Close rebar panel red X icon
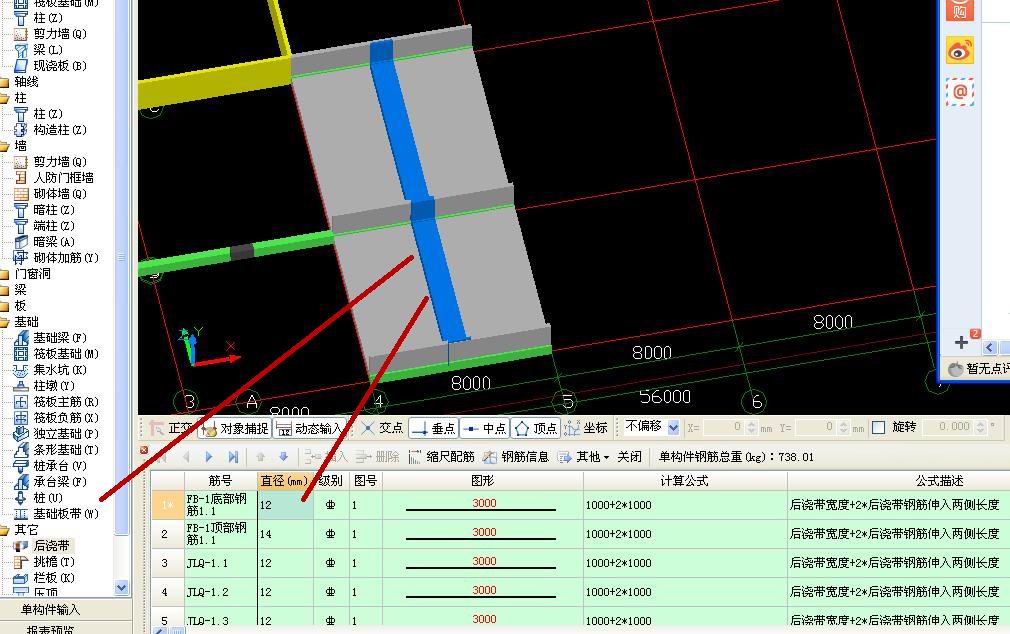Screen dimensions: 1010x634 pos(144,450)
